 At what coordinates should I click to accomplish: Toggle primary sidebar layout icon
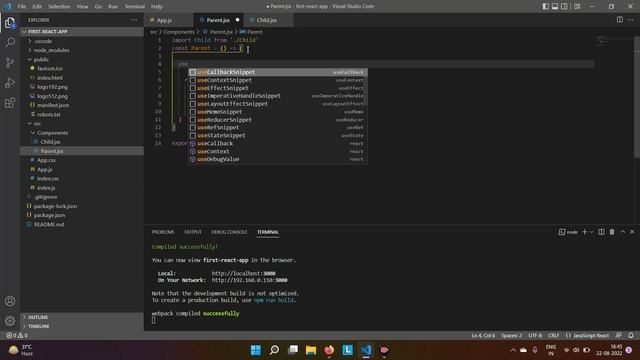(546, 6)
